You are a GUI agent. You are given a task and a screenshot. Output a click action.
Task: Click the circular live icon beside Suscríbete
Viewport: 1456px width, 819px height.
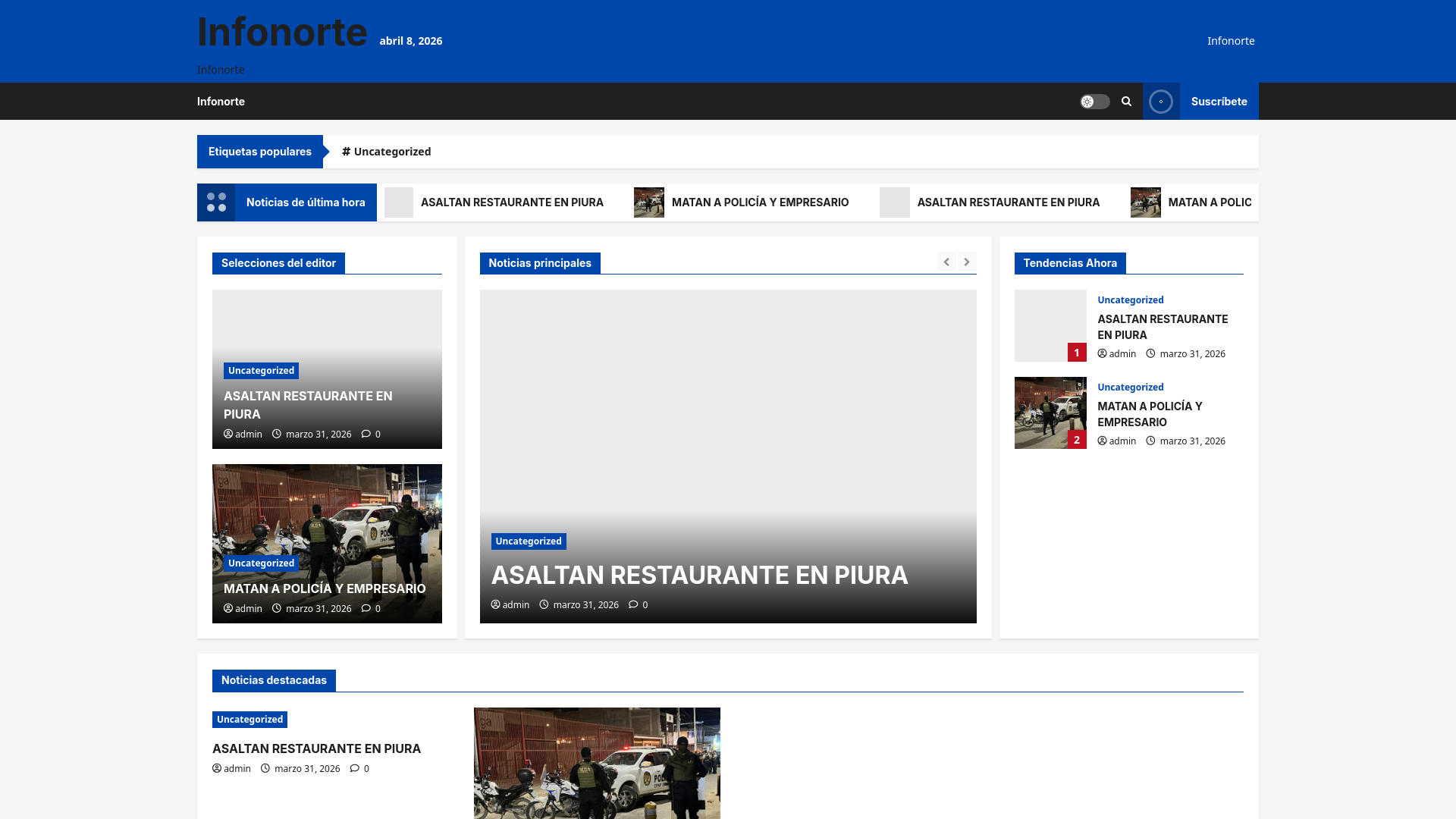(x=1160, y=102)
